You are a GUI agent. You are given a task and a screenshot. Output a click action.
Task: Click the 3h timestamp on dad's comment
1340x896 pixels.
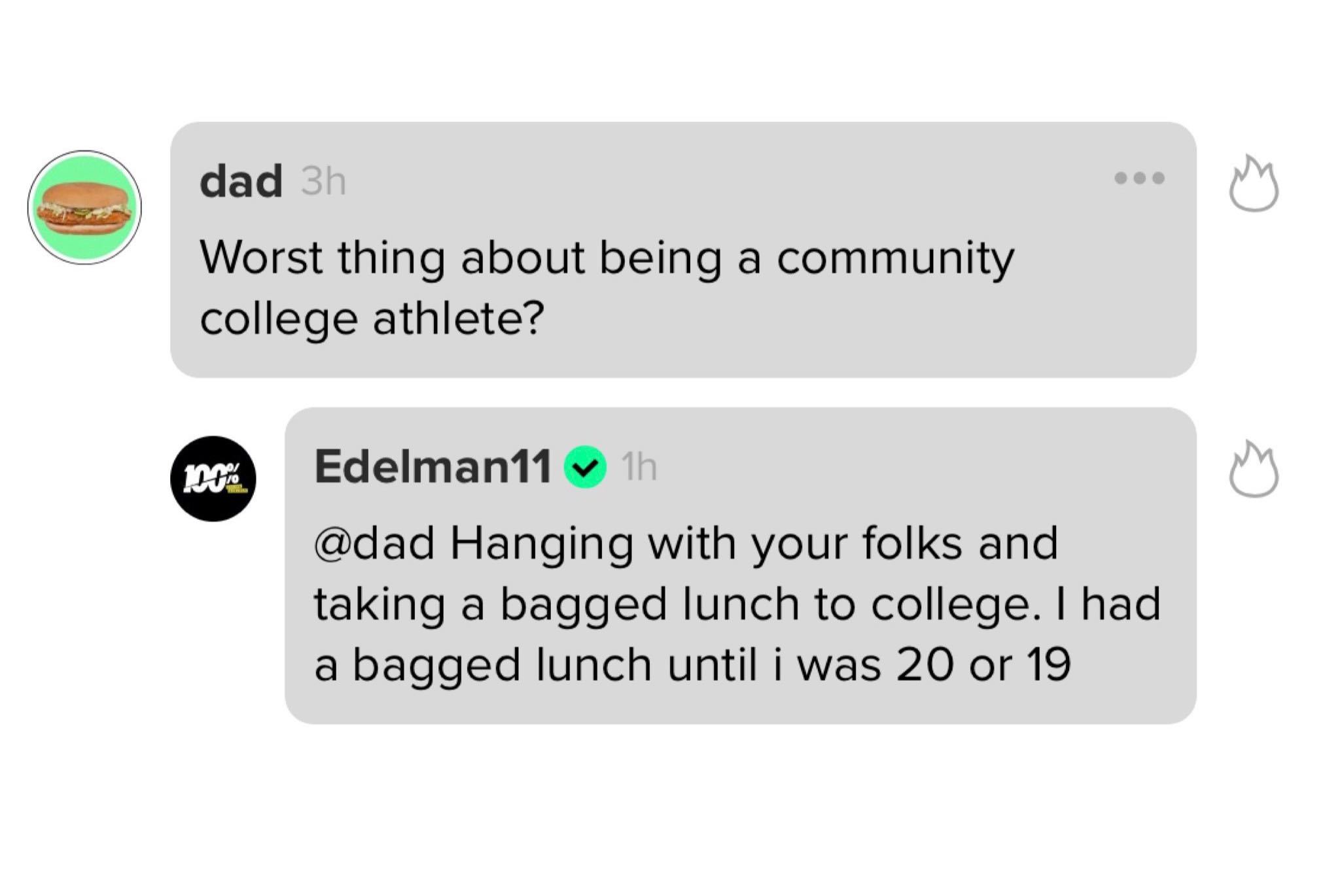coord(323,181)
